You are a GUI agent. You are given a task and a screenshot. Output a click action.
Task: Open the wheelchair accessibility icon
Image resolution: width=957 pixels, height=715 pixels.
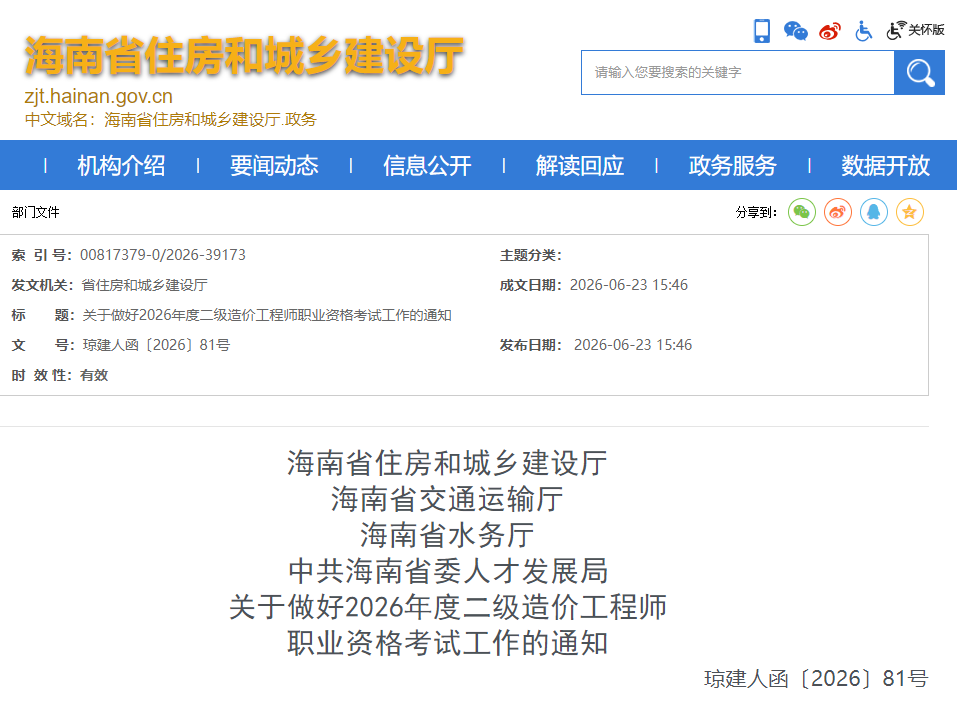tap(864, 31)
